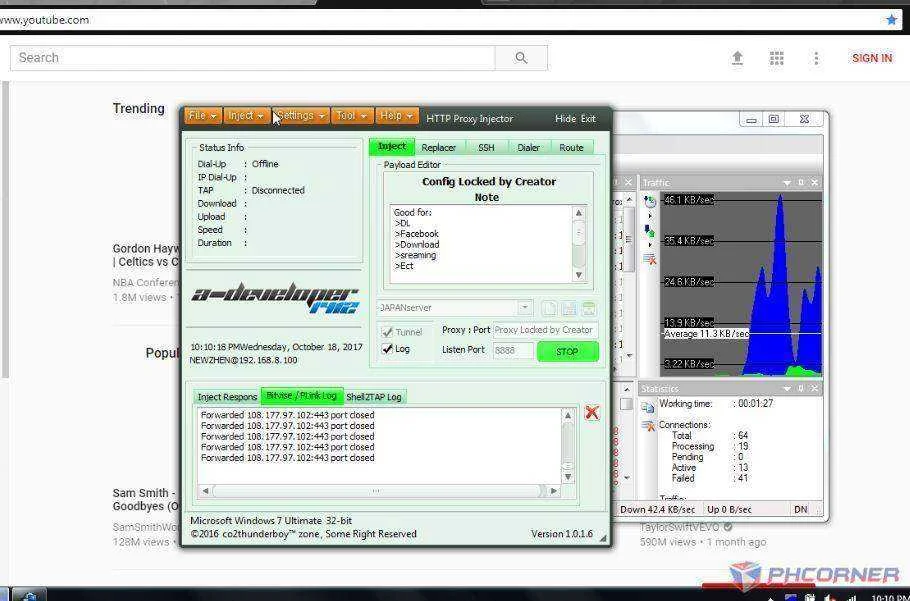The height and width of the screenshot is (601, 910).
Task: Click the Trending heading on YouTube
Action: pos(138,108)
